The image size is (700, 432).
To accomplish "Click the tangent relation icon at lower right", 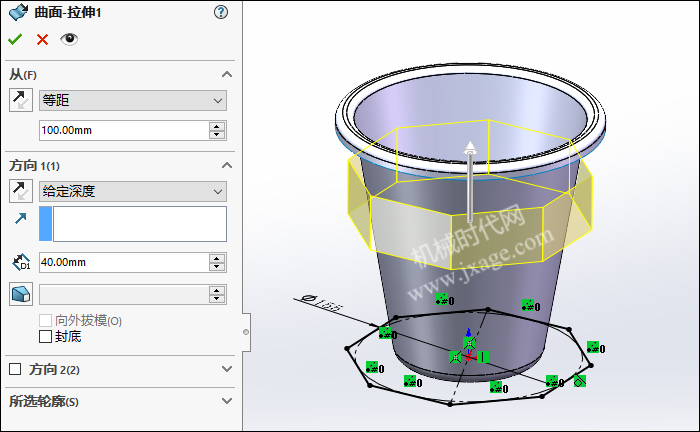I will pos(579,381).
